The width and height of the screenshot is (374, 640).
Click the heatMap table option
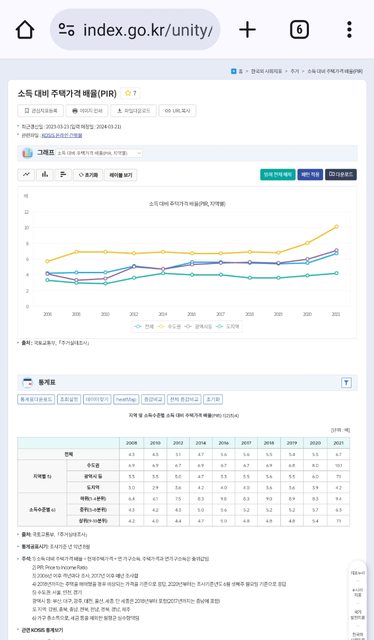(126, 399)
